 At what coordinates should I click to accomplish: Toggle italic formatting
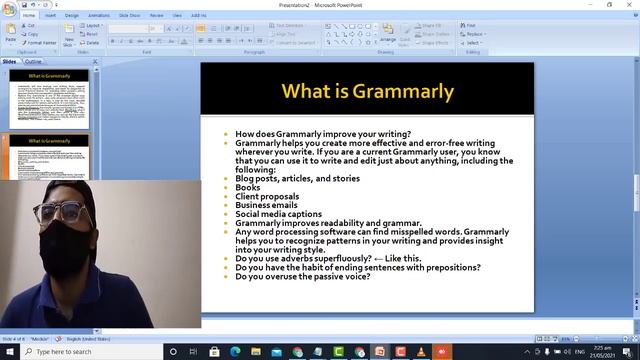point(122,42)
